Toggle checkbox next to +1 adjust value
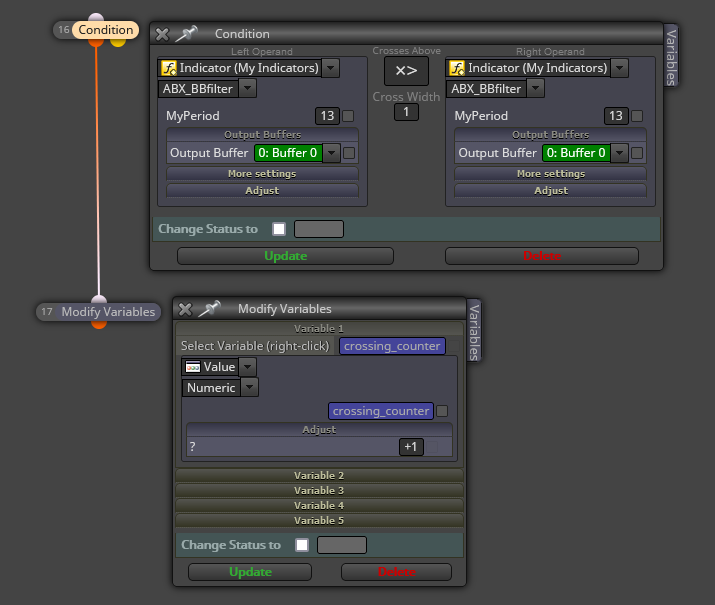The width and height of the screenshot is (715, 605). tap(432, 447)
